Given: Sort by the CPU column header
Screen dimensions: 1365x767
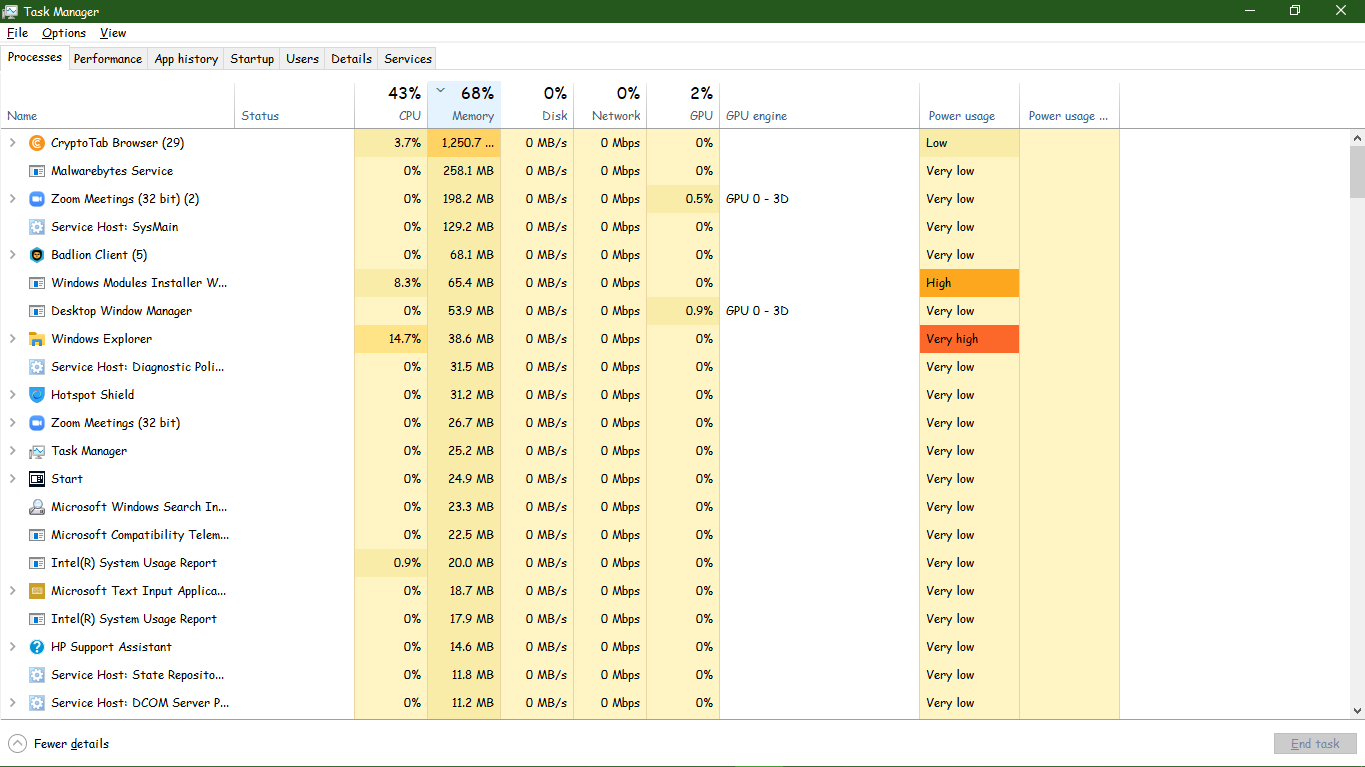Looking at the screenshot, I should [391, 104].
